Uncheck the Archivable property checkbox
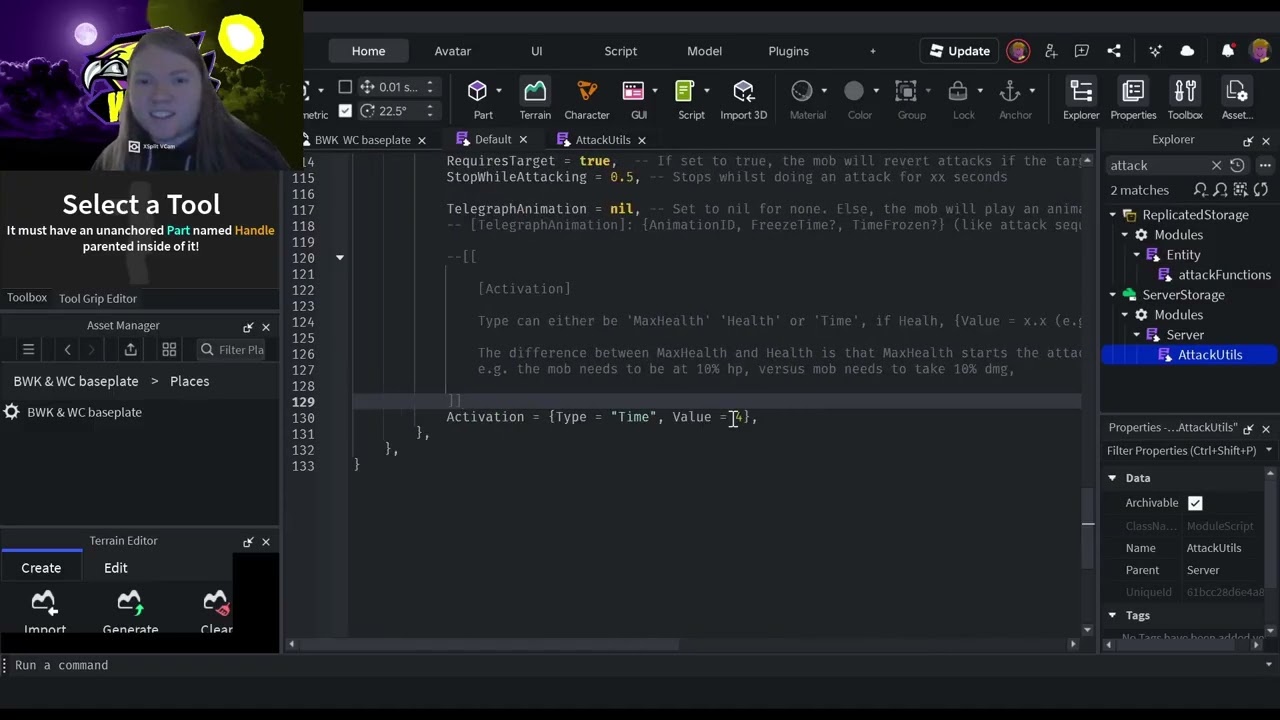Image resolution: width=1280 pixels, height=720 pixels. pyautogui.click(x=1195, y=503)
